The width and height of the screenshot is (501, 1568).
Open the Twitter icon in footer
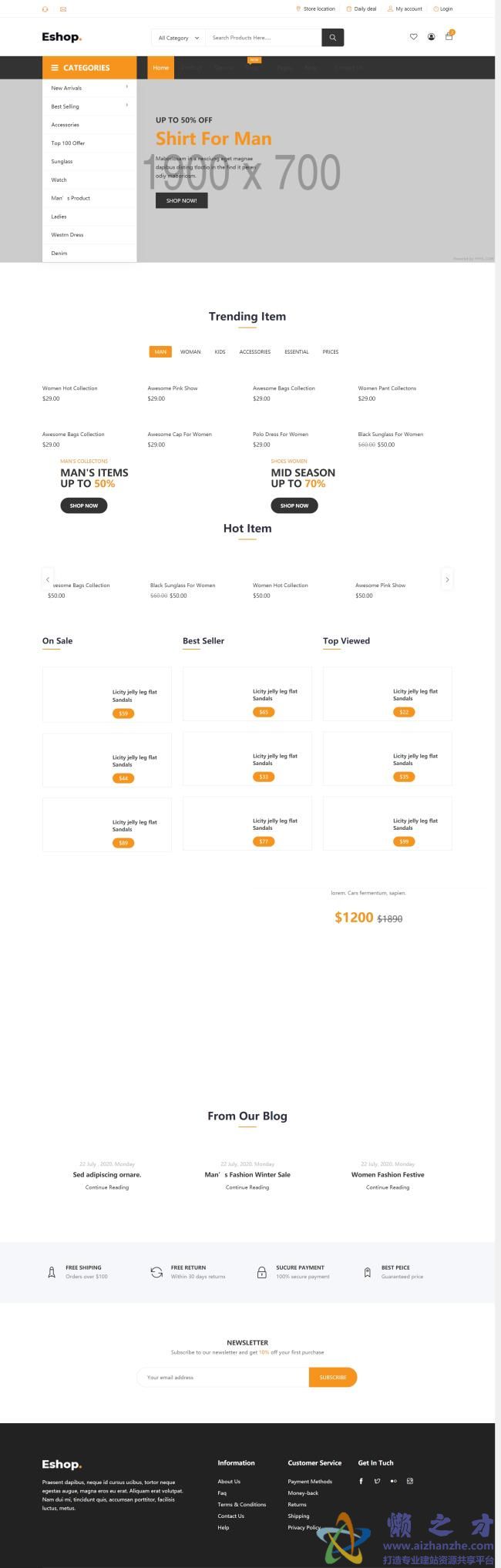(x=377, y=1481)
